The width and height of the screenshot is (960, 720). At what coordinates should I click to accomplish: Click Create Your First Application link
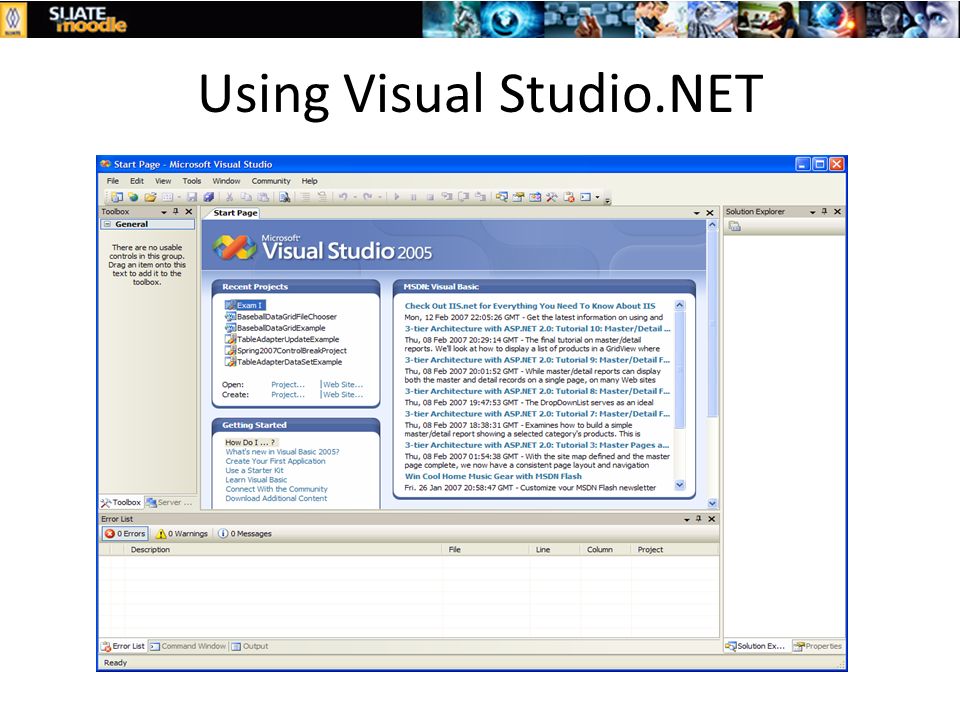pos(276,461)
